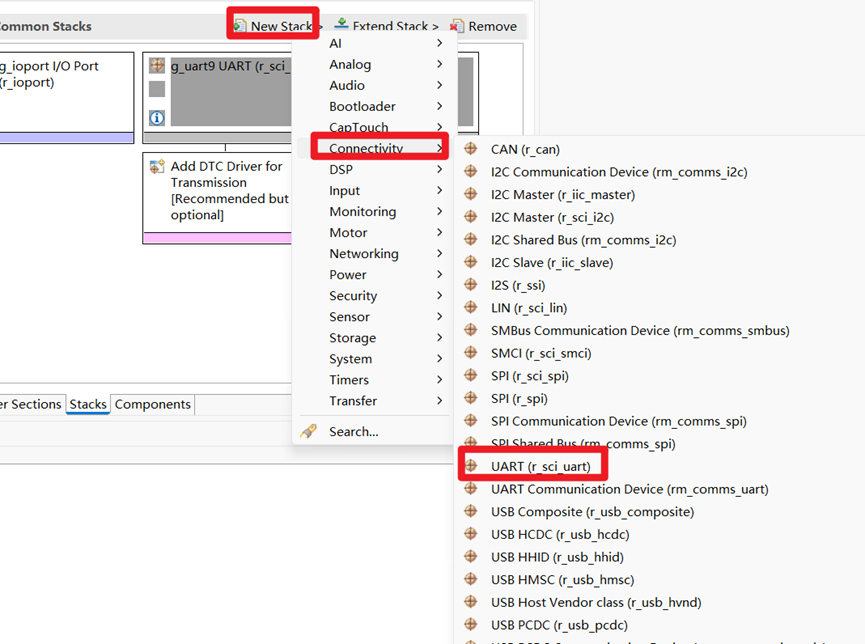The image size is (865, 644).
Task: Select the g_ioport I/O Port stack block
Action: 67,98
